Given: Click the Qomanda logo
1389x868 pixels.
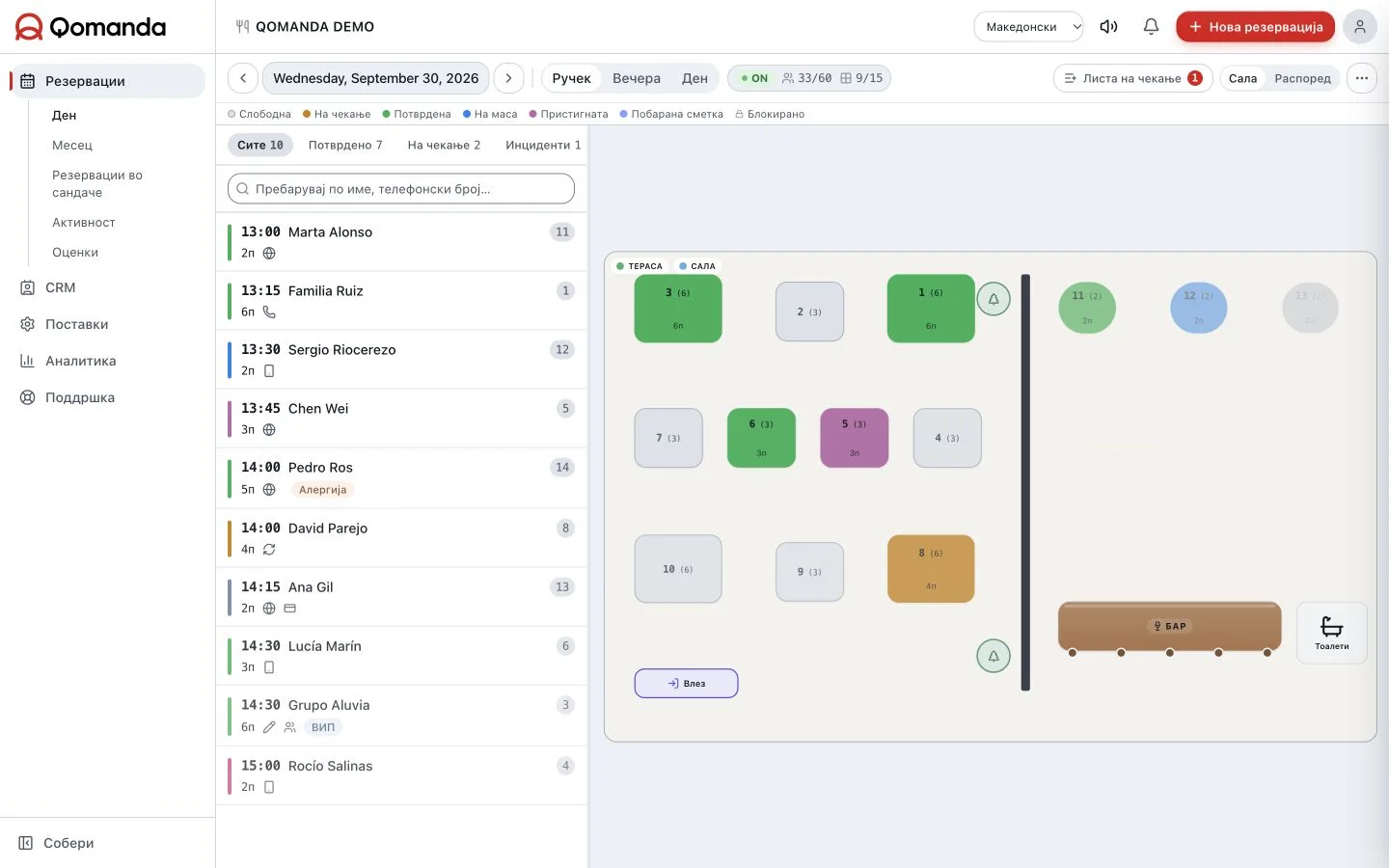Looking at the screenshot, I should [91, 27].
